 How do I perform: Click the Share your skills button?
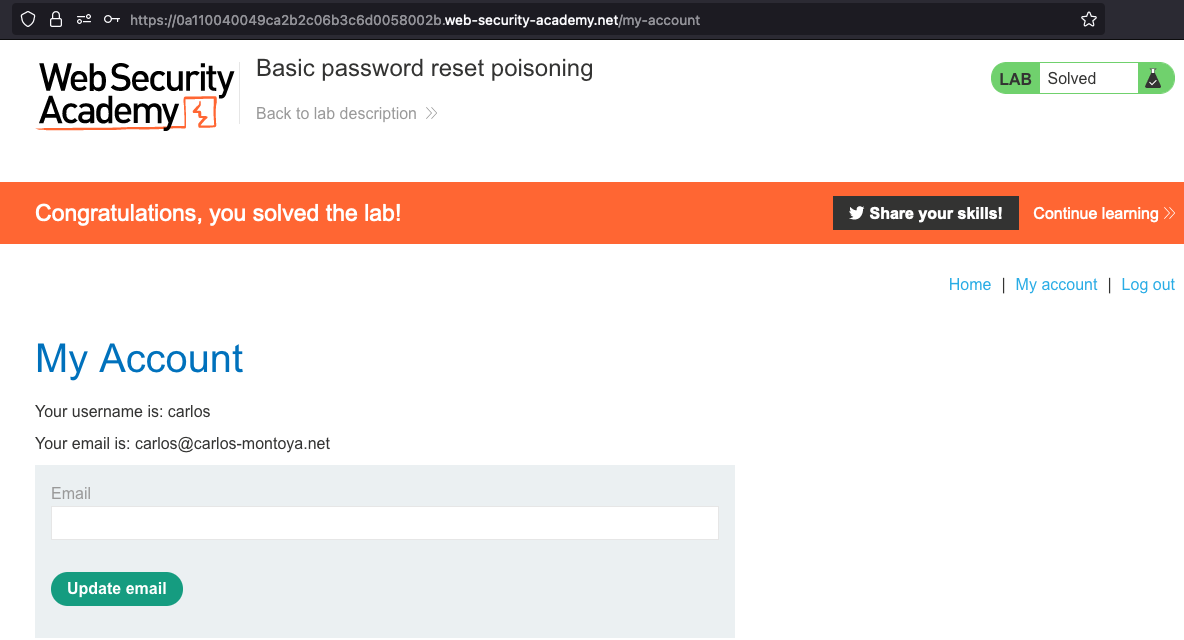point(925,213)
